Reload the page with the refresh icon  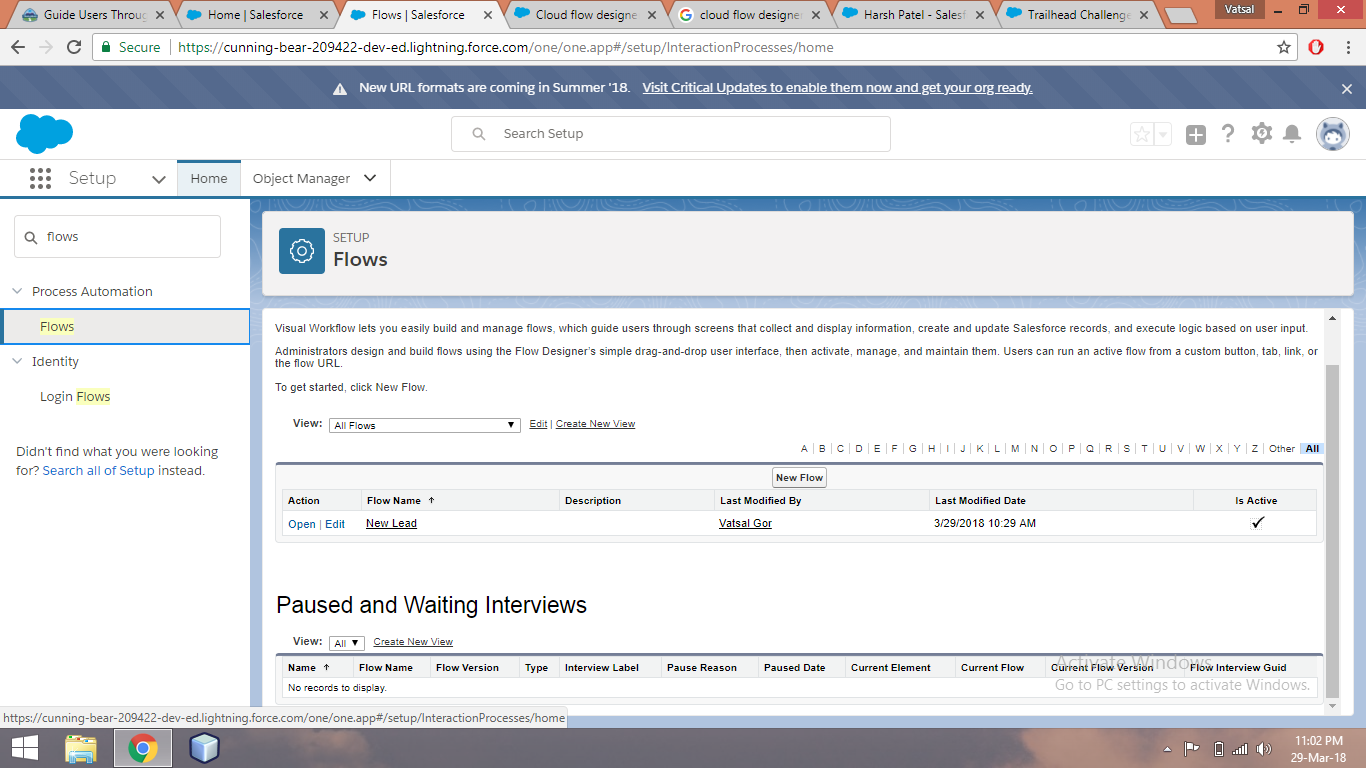pyautogui.click(x=74, y=47)
